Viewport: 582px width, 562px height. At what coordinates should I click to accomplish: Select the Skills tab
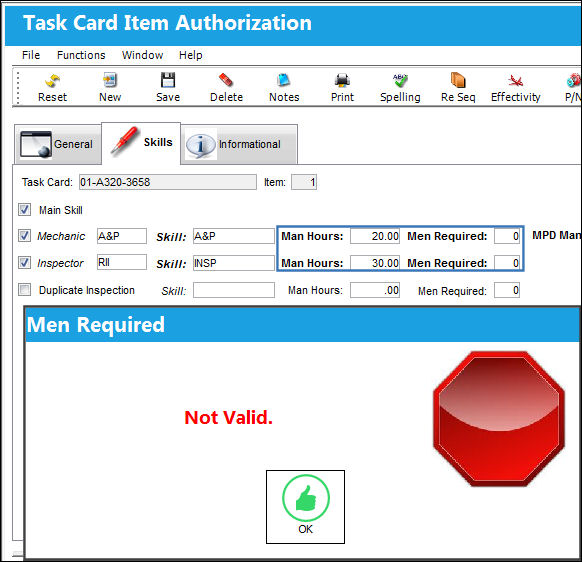tap(141, 143)
